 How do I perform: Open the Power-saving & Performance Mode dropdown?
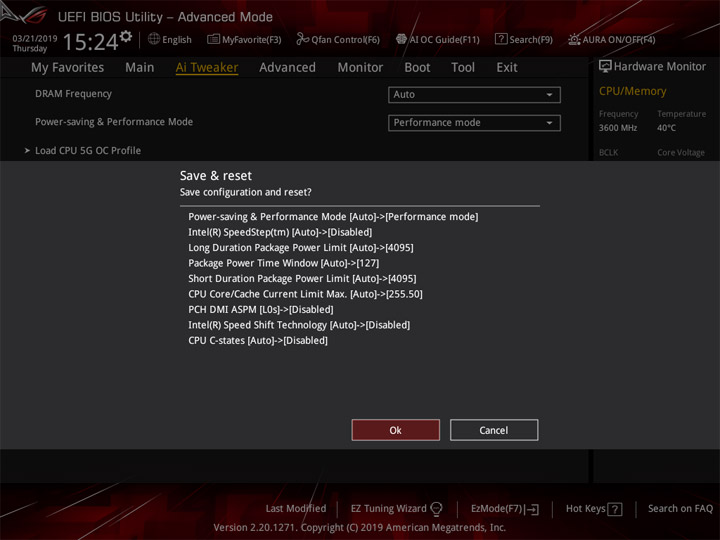(474, 123)
